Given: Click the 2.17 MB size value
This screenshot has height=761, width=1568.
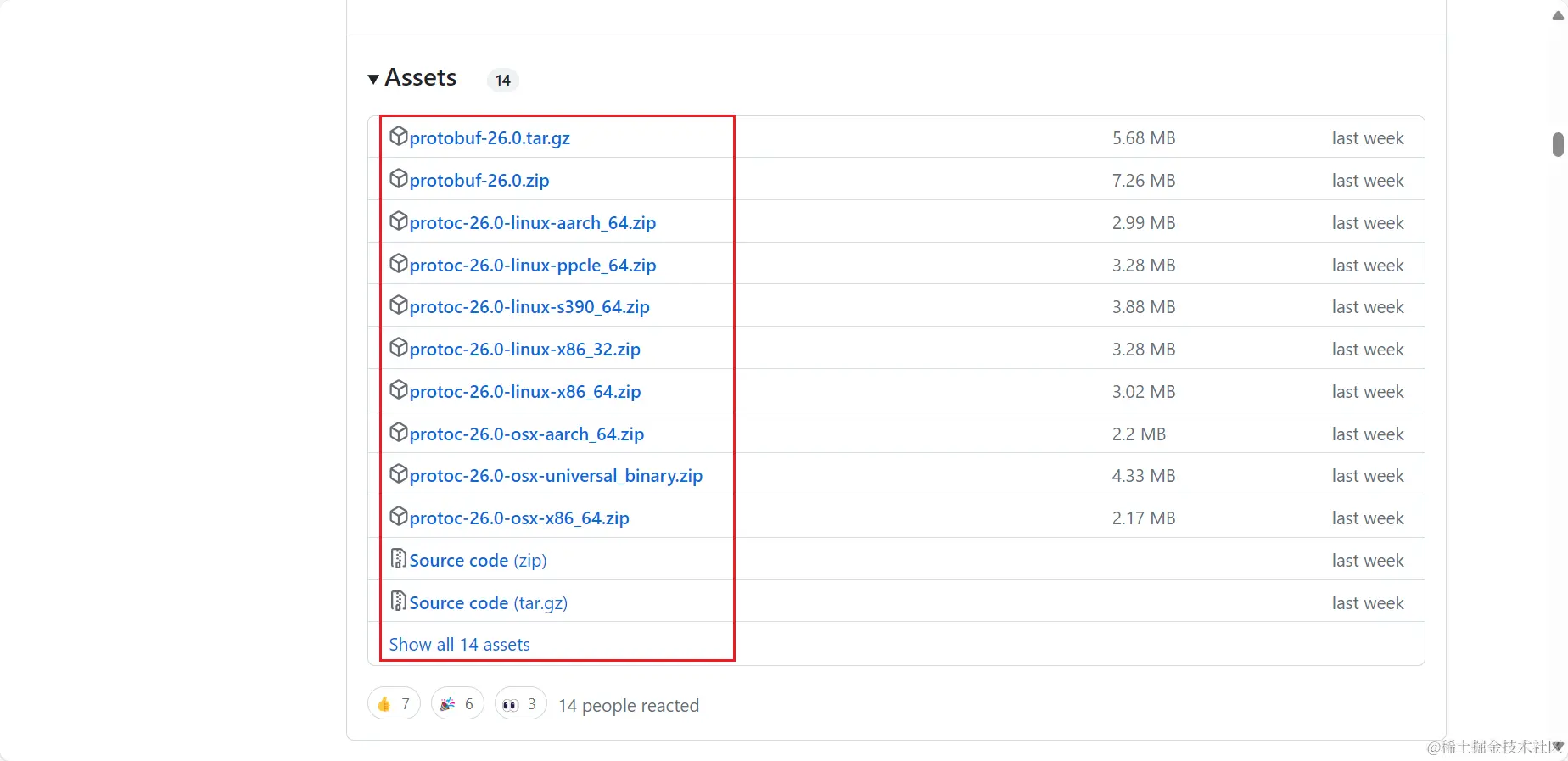Looking at the screenshot, I should point(1144,518).
